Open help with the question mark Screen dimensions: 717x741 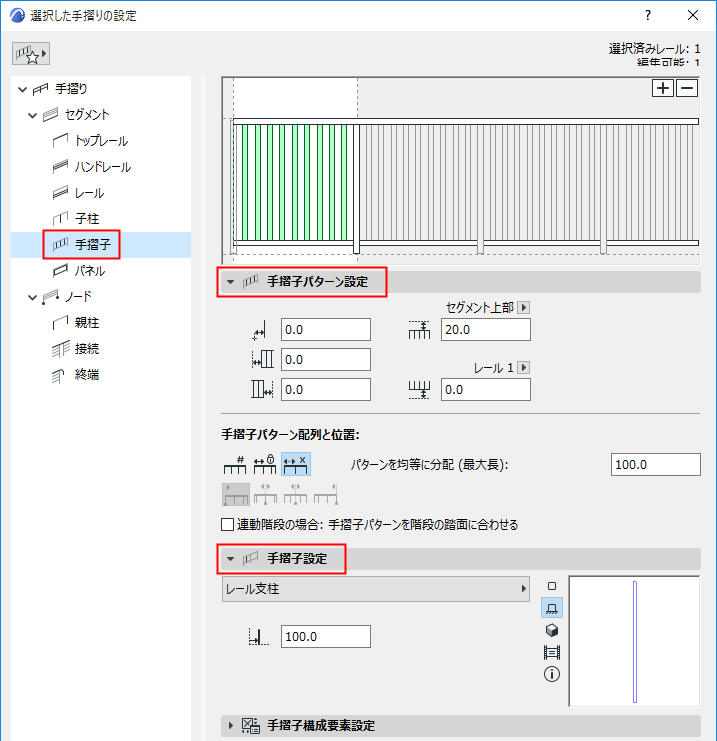(x=648, y=15)
